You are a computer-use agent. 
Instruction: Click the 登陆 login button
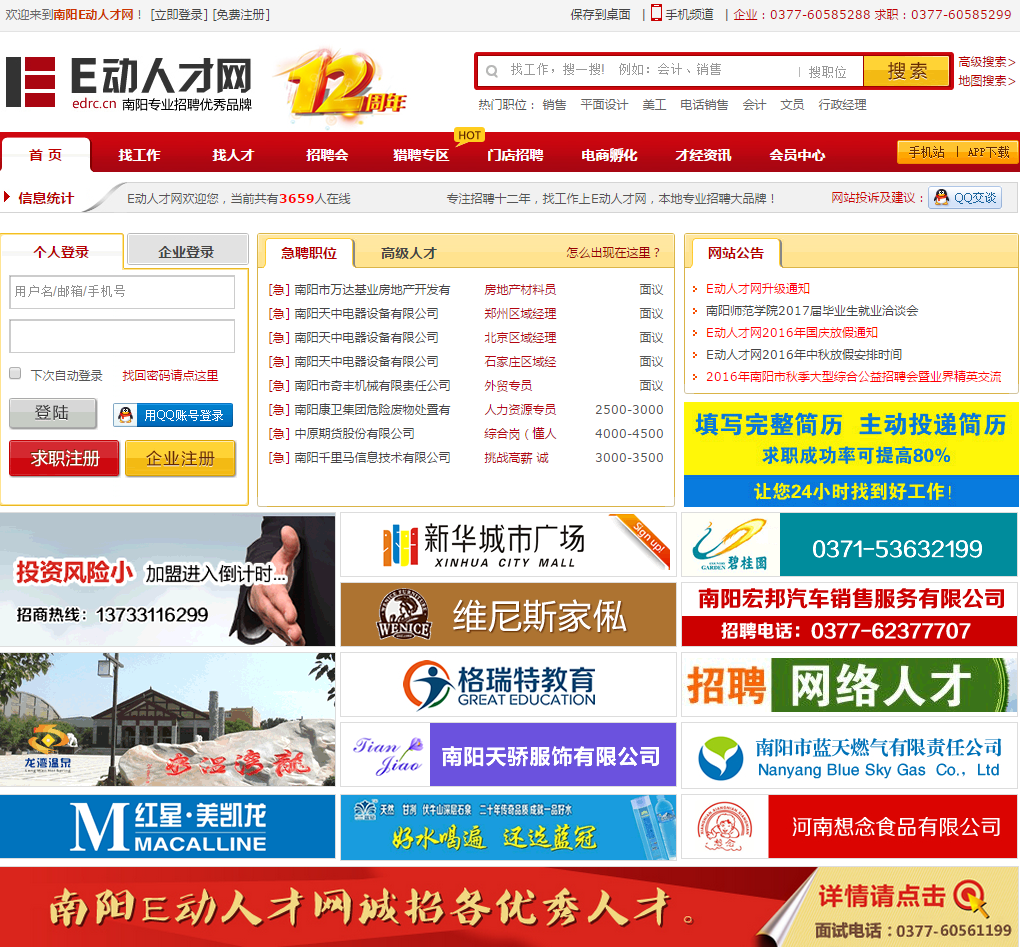pos(53,413)
